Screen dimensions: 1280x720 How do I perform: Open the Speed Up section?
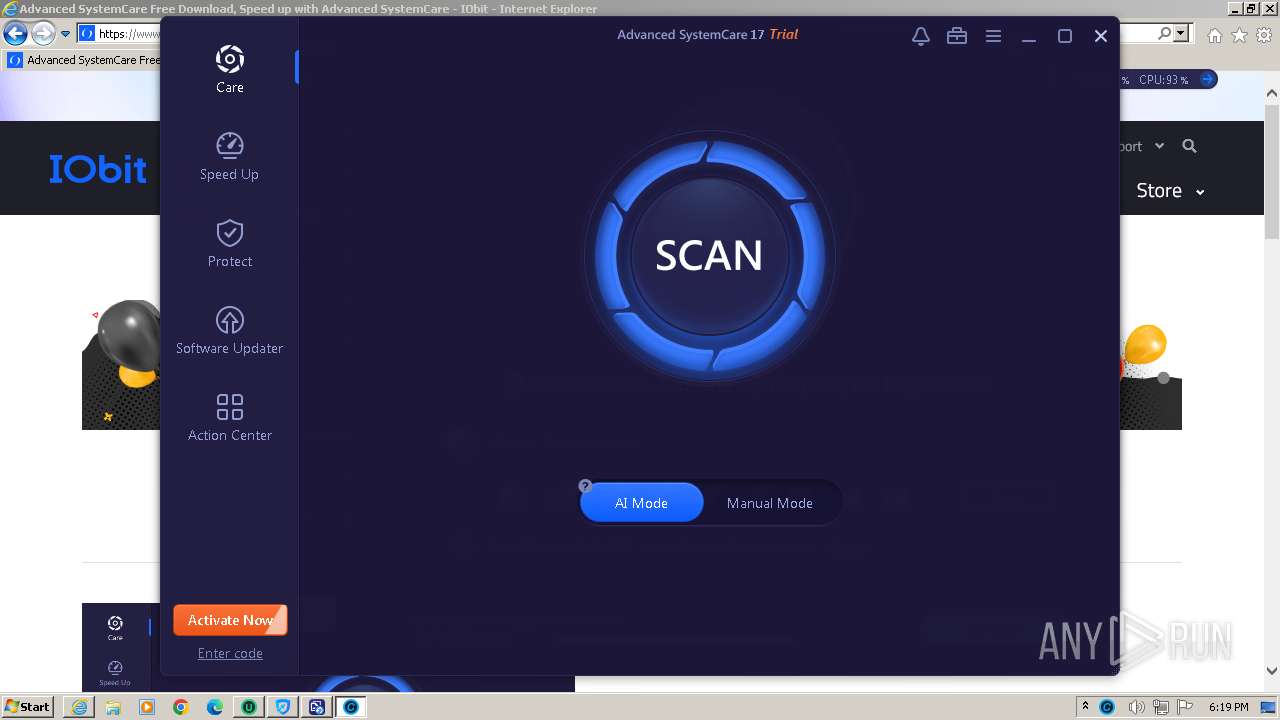coord(229,156)
